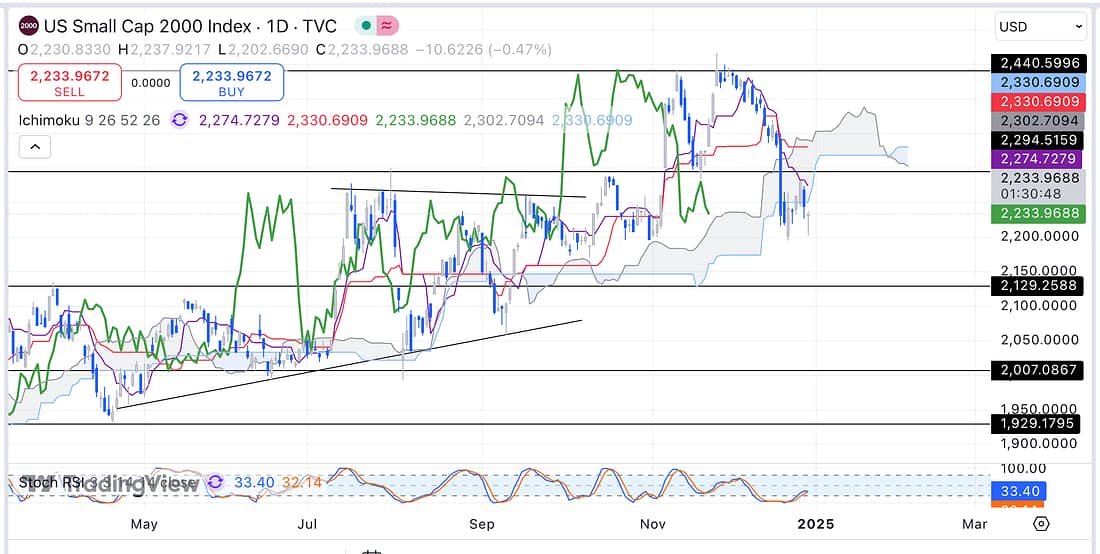Click the Stoch RSI refresh icon
Viewport: 1100px width, 554px height.
(x=214, y=483)
